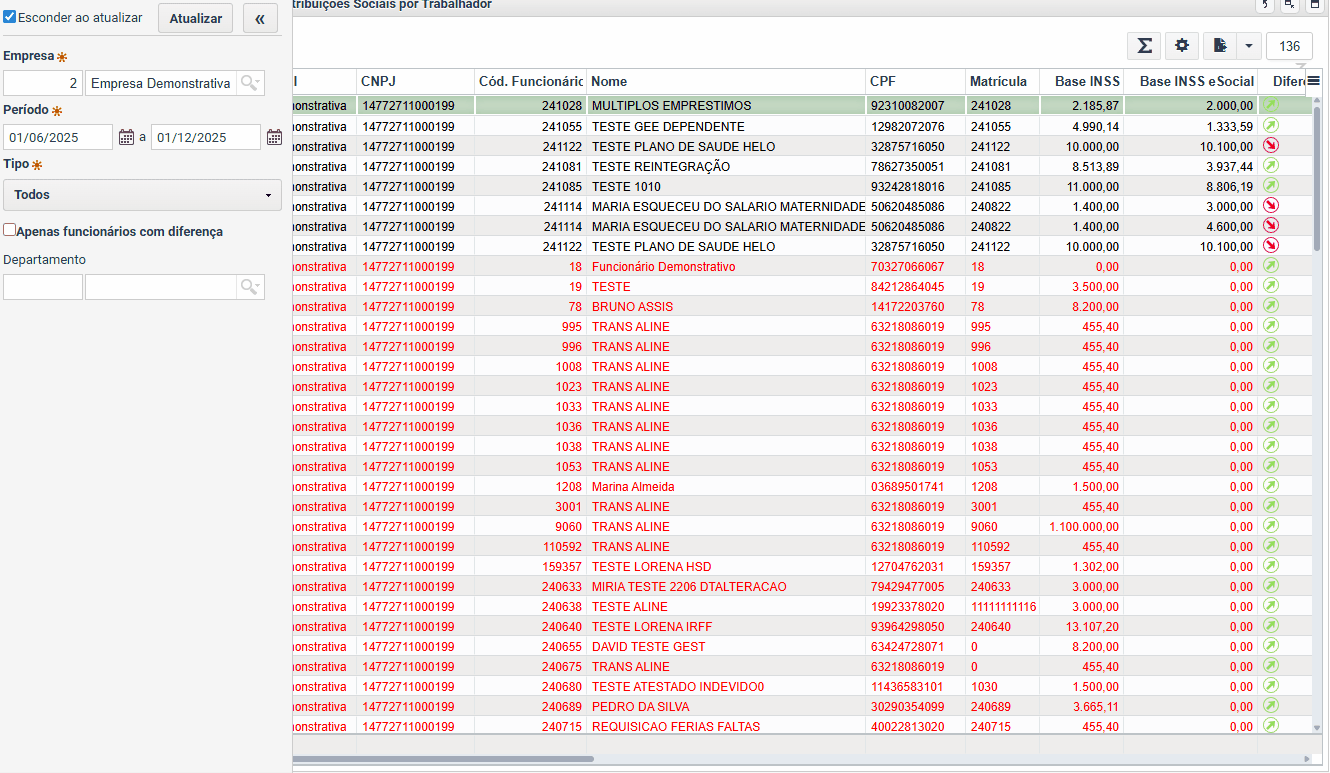The width and height of the screenshot is (1330, 773).
Task: Click the Atualizar button
Action: pos(195,19)
